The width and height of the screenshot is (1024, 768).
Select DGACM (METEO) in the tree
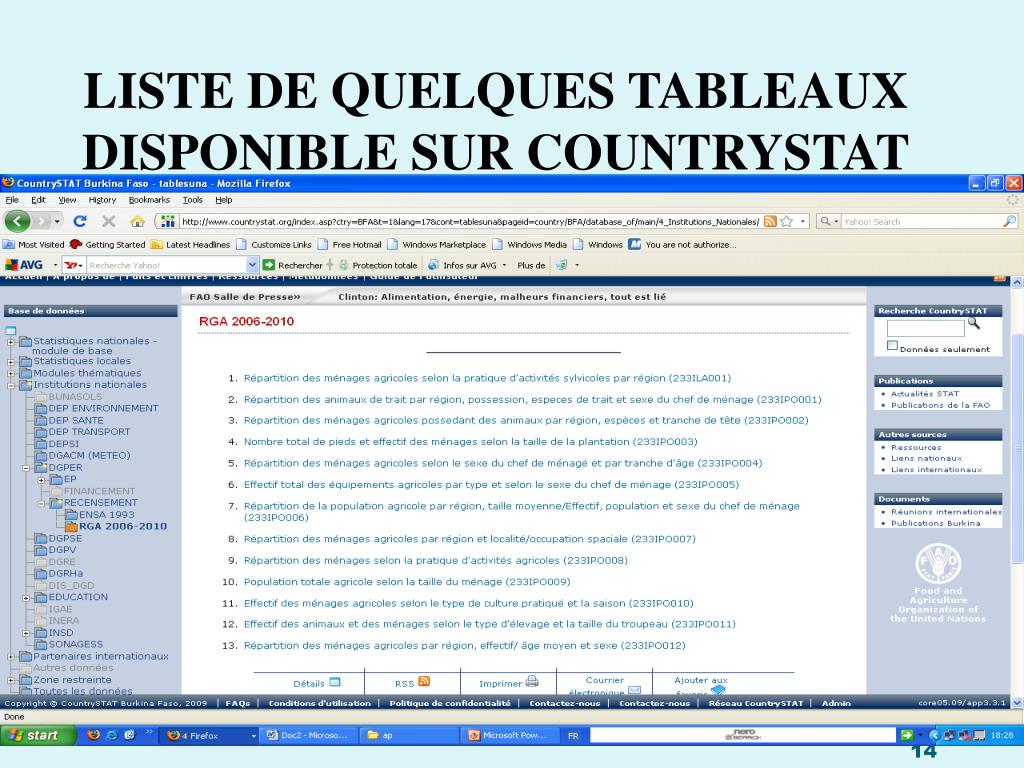click(x=89, y=455)
